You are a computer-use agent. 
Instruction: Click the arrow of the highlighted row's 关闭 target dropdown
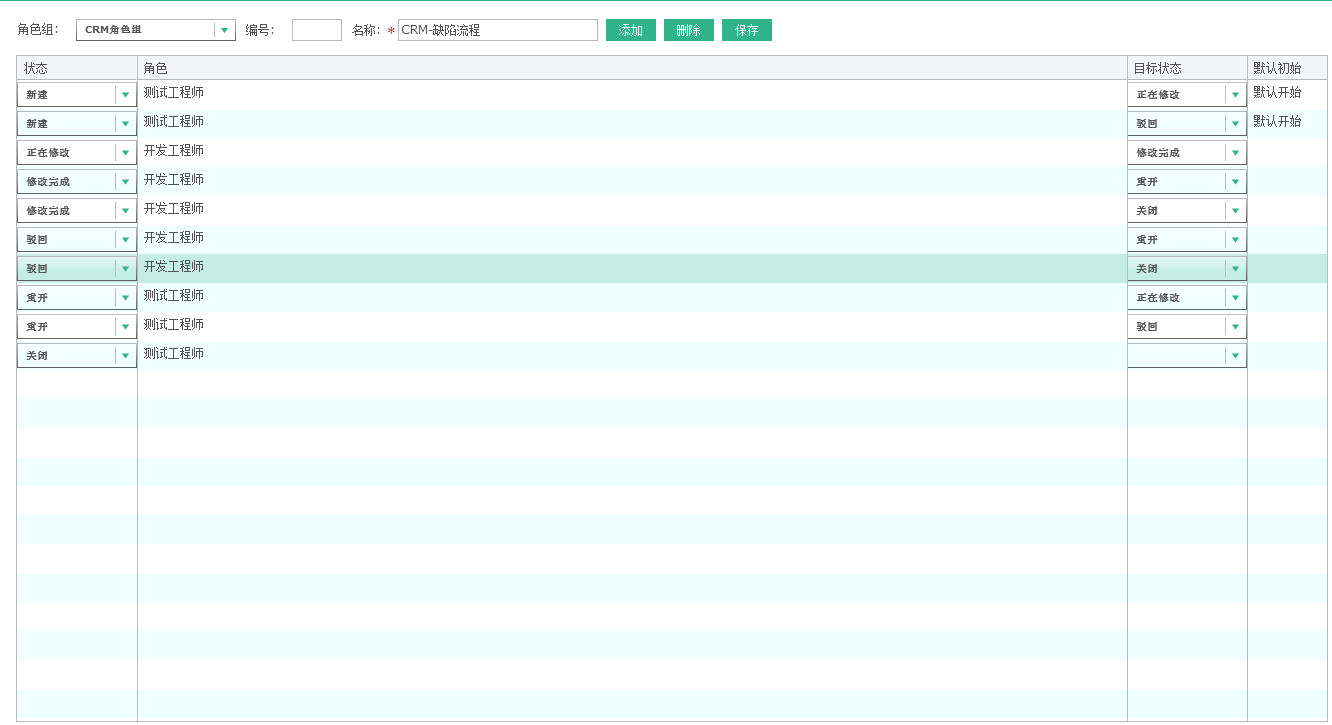click(x=1235, y=269)
